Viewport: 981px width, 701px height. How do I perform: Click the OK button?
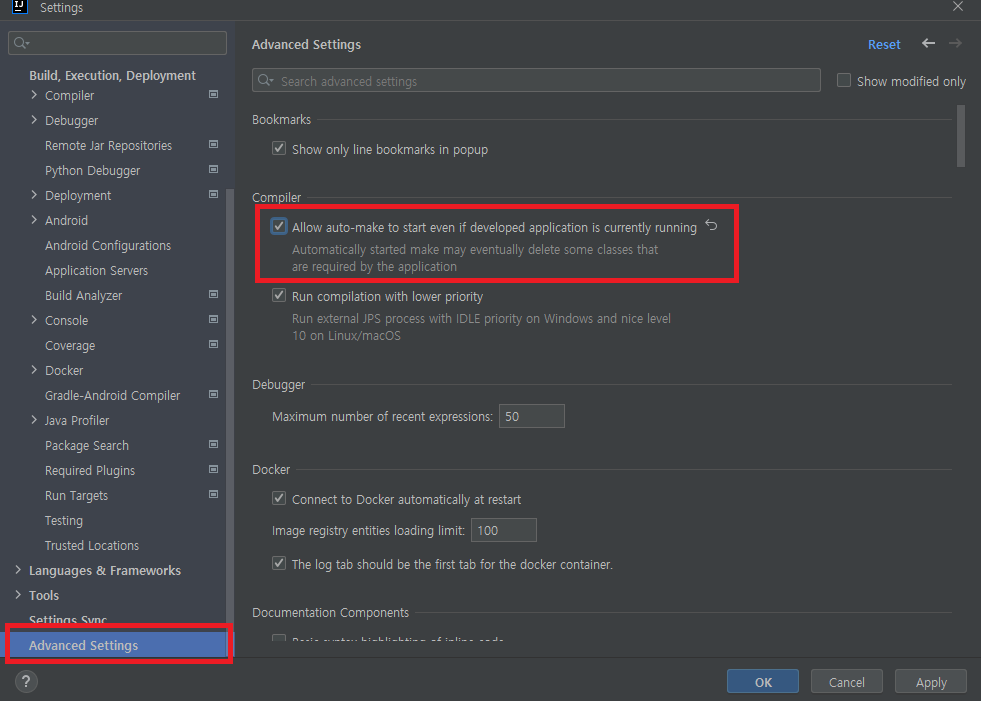click(x=763, y=682)
